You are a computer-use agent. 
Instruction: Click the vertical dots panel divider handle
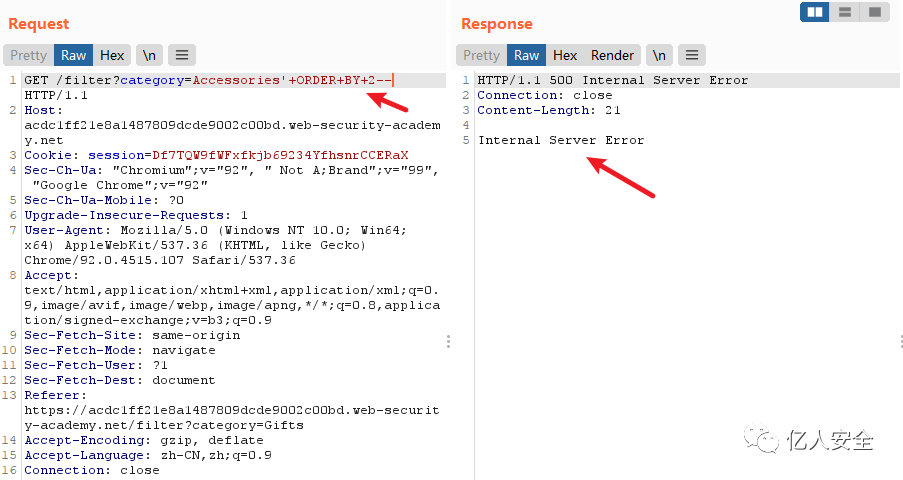pos(448,342)
